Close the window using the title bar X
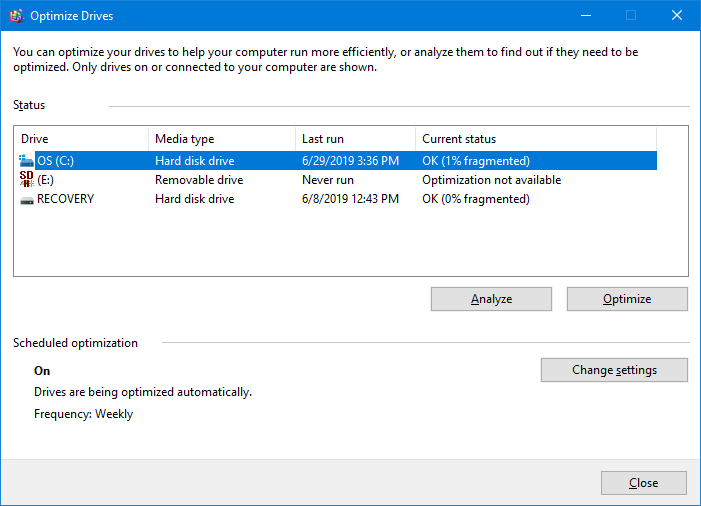Screen dimensions: 701x506 [677, 16]
